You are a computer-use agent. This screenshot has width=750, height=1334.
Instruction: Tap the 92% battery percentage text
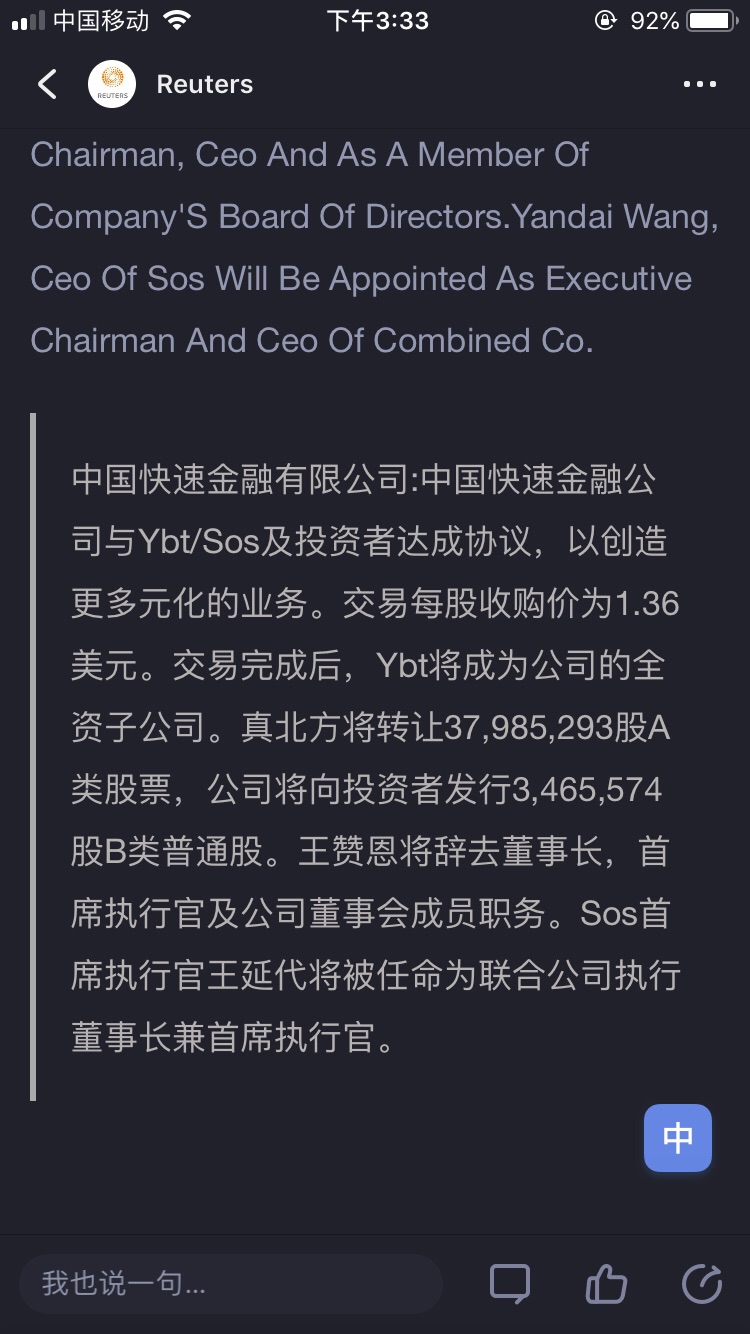click(x=655, y=21)
